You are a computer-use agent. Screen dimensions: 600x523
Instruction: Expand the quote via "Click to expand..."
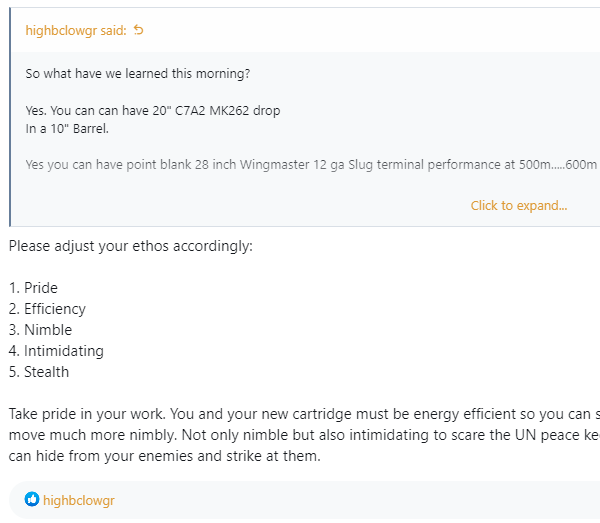tap(518, 205)
